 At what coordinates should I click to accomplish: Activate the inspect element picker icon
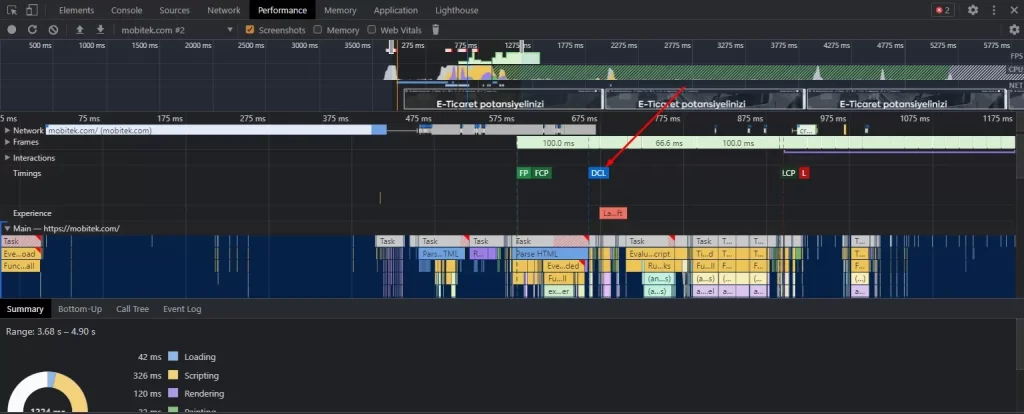coord(12,10)
